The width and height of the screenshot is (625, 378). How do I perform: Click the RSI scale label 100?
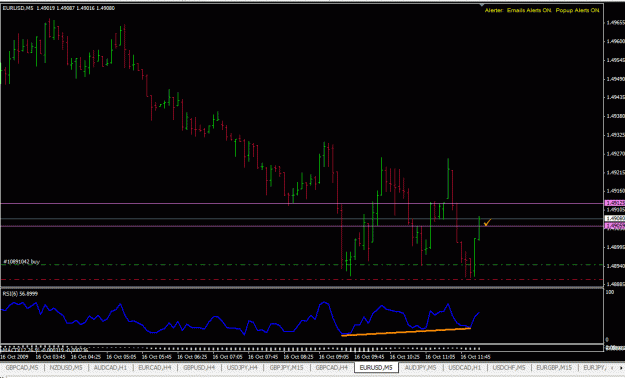610,292
